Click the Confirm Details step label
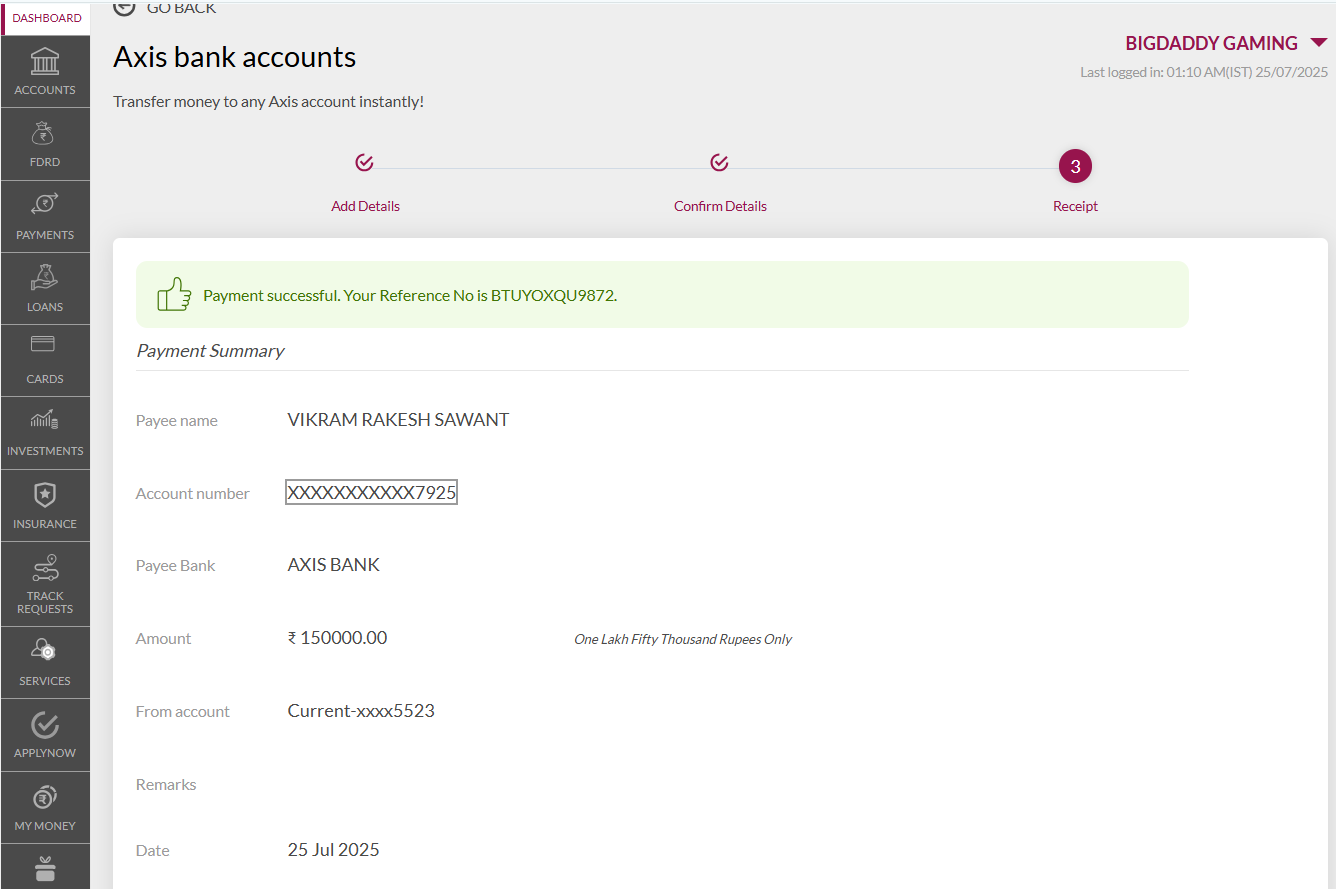The height and width of the screenshot is (889, 1336). click(x=720, y=206)
